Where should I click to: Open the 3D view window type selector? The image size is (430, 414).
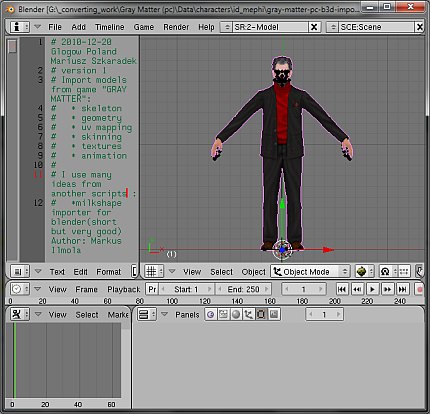[154, 271]
